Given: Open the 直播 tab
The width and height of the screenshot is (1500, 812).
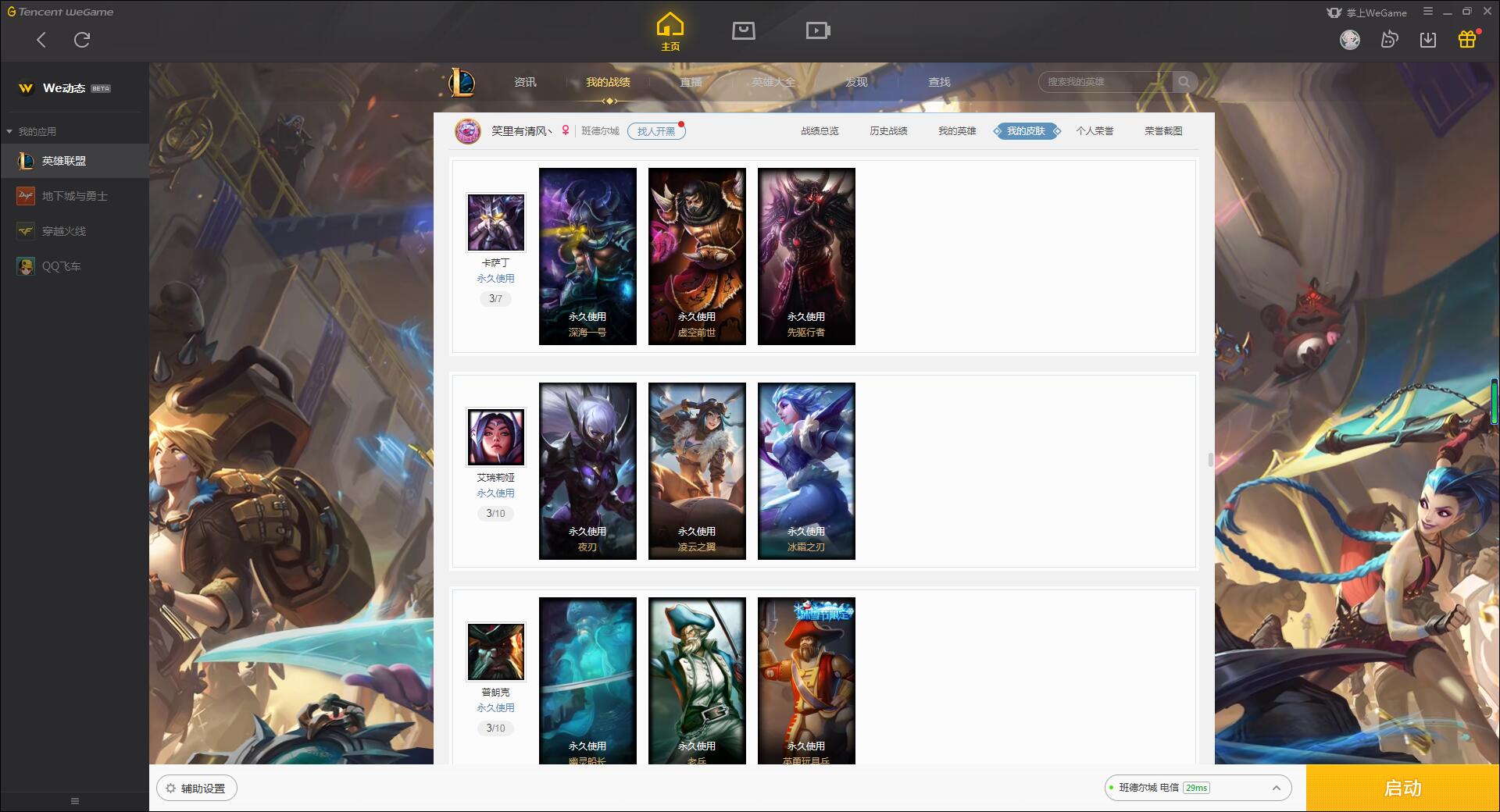Looking at the screenshot, I should click(x=691, y=82).
